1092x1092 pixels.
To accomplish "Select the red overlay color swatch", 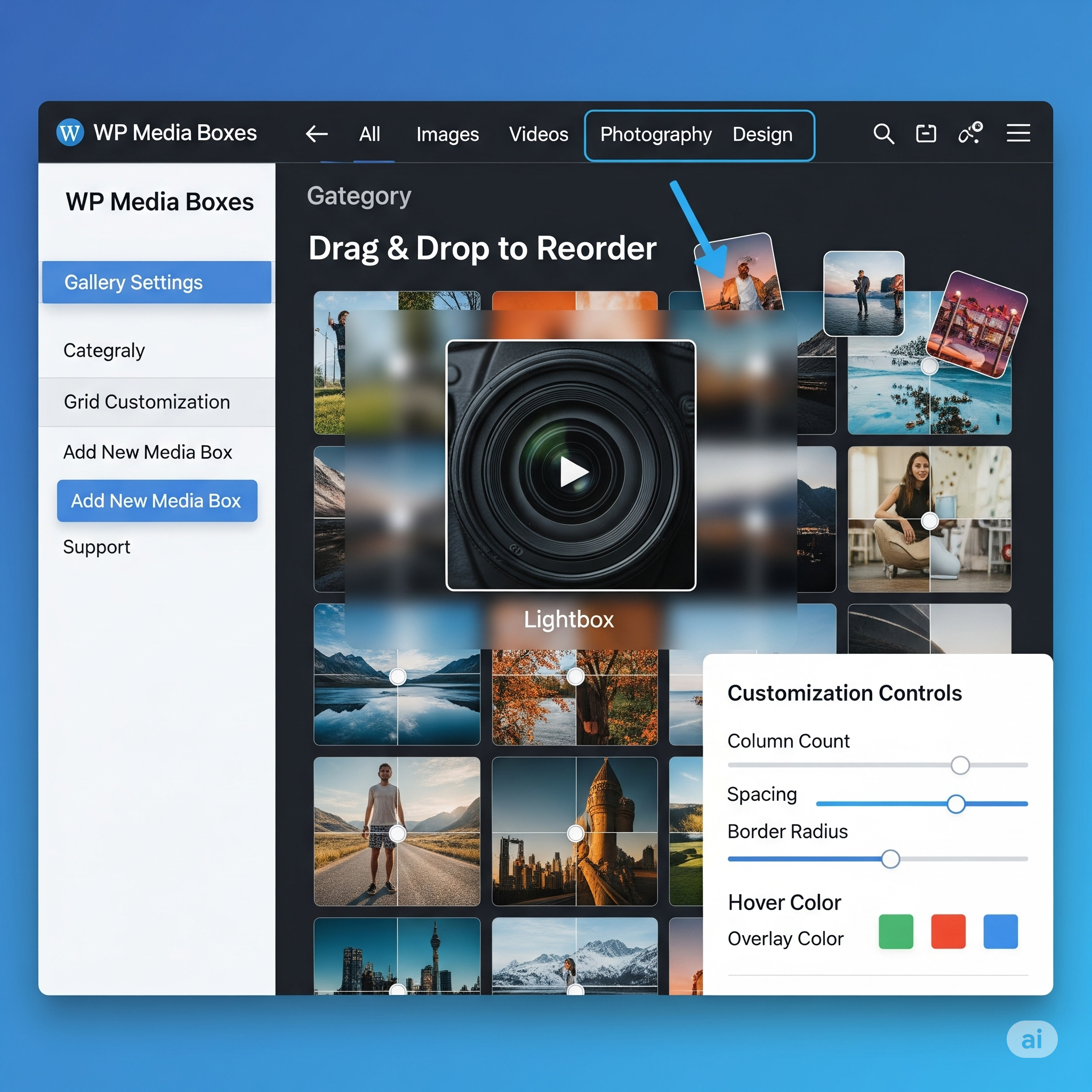I will click(948, 932).
